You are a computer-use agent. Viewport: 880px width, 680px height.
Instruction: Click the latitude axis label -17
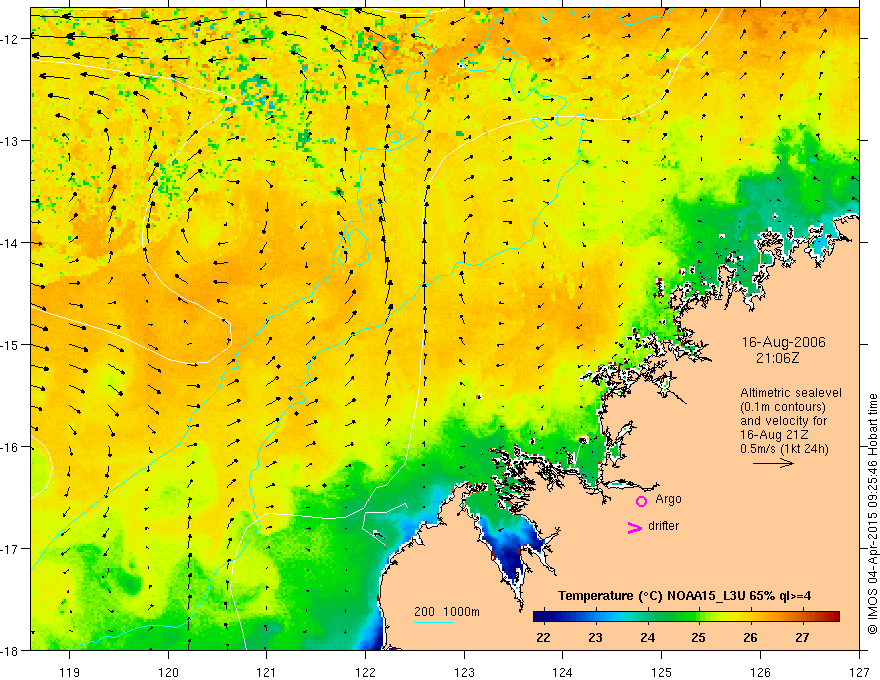[x=10, y=548]
